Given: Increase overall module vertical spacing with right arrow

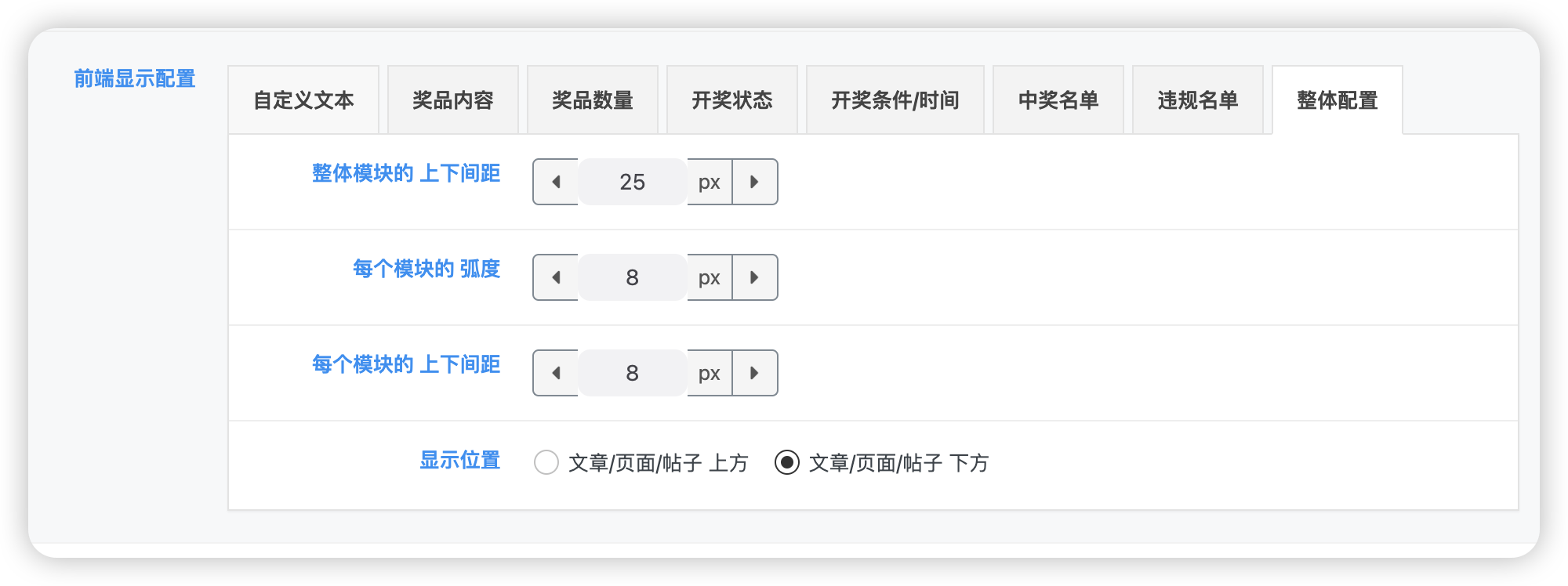Looking at the screenshot, I should 754,182.
